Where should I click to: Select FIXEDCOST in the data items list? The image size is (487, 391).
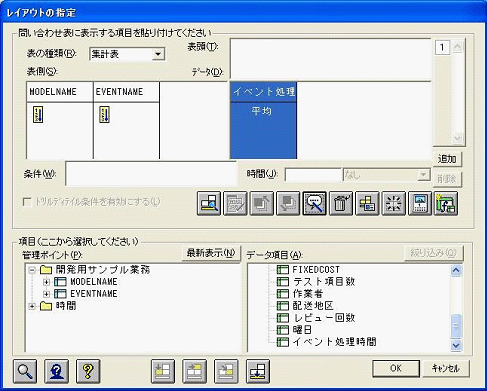[316, 270]
